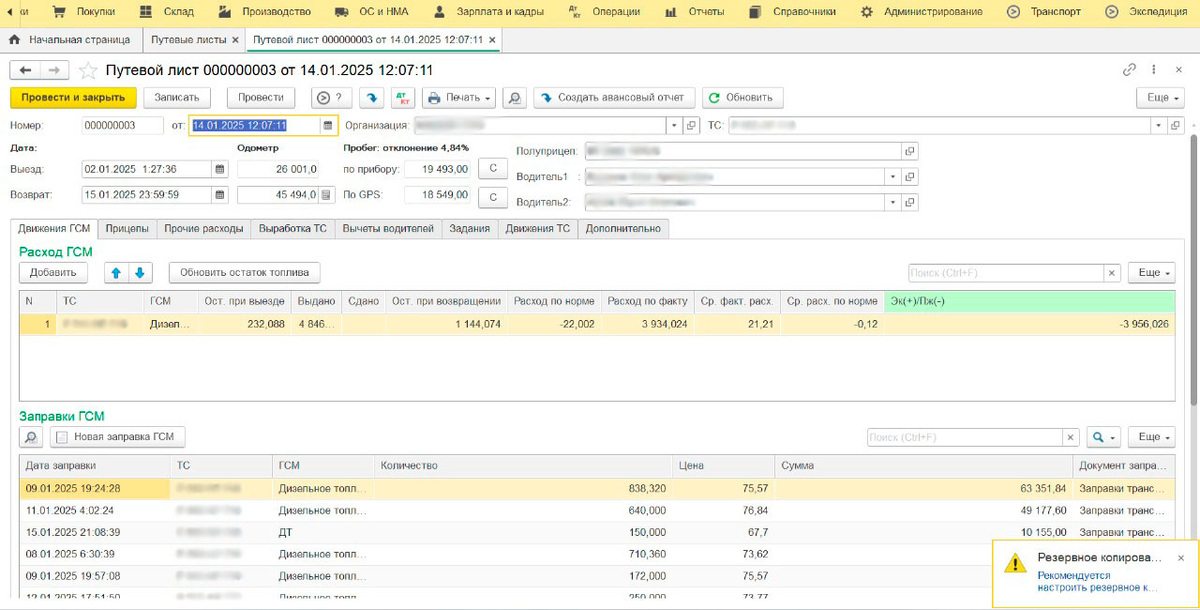Get link via chain icon

1129,70
